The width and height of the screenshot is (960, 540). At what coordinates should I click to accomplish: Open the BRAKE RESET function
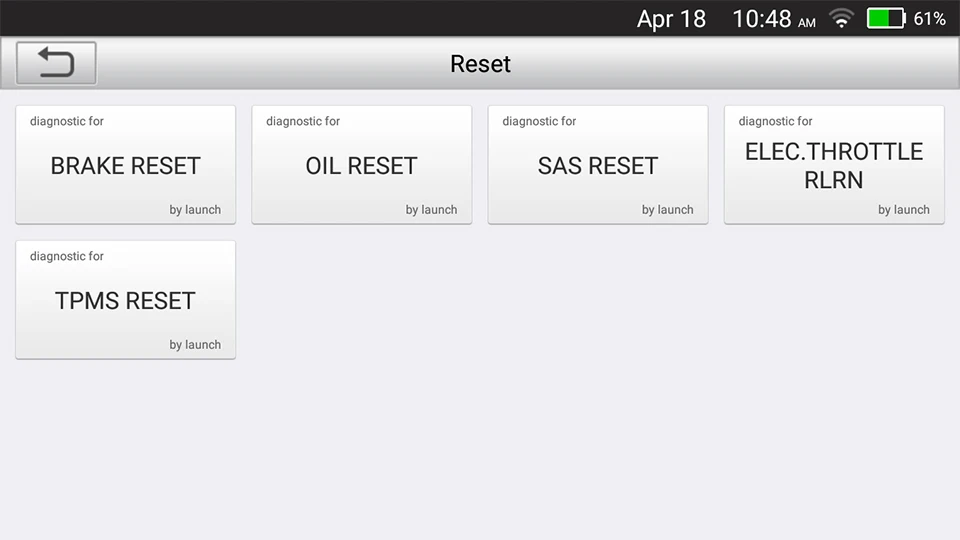[126, 165]
